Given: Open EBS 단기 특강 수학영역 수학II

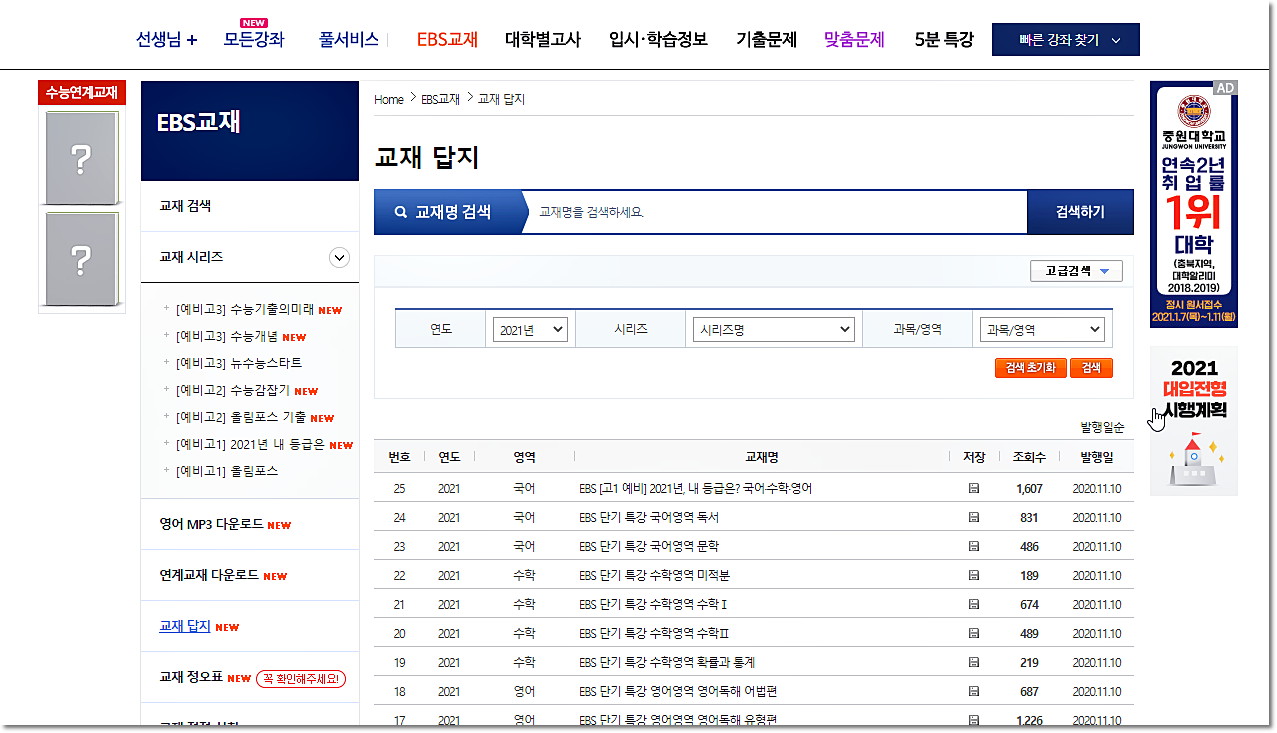Looking at the screenshot, I should click(655, 634).
